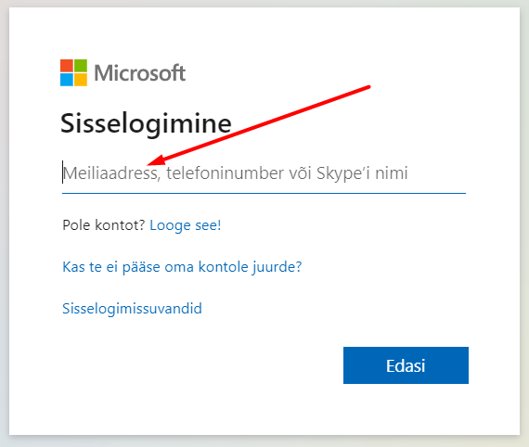Click the blue Edasi button
Viewport: 529px width, 447px height.
pos(406,365)
